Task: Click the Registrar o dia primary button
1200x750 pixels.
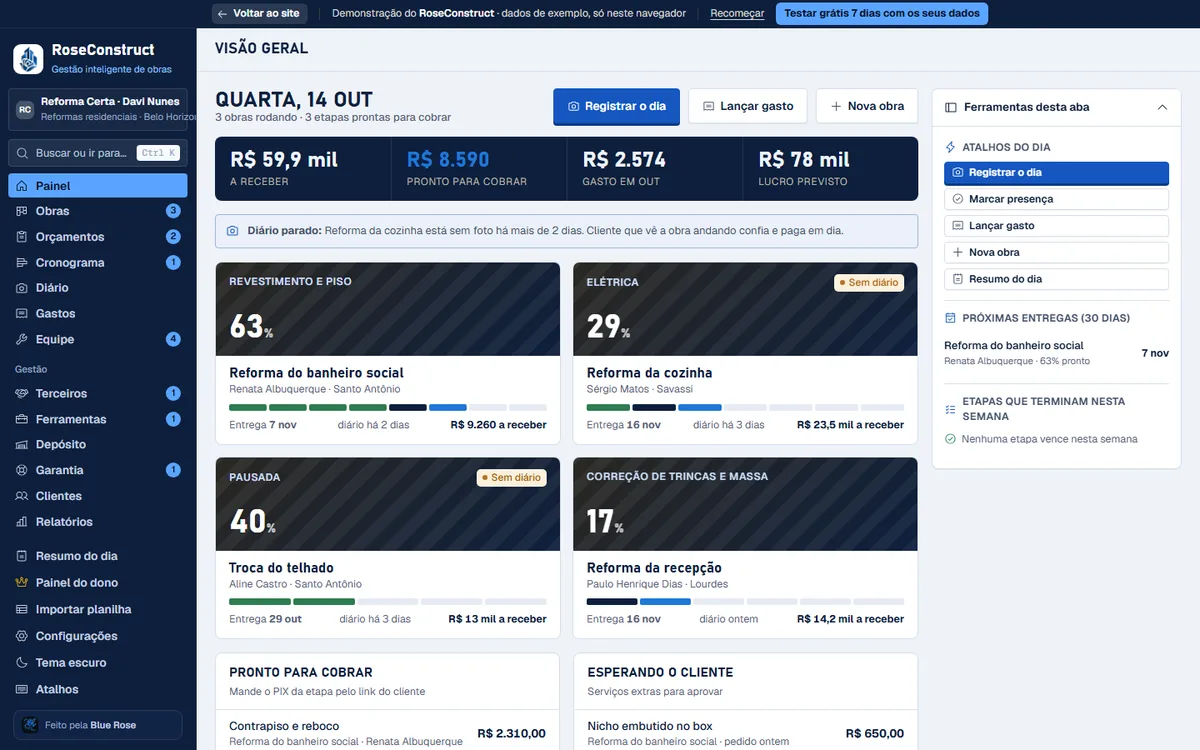Action: (x=617, y=107)
